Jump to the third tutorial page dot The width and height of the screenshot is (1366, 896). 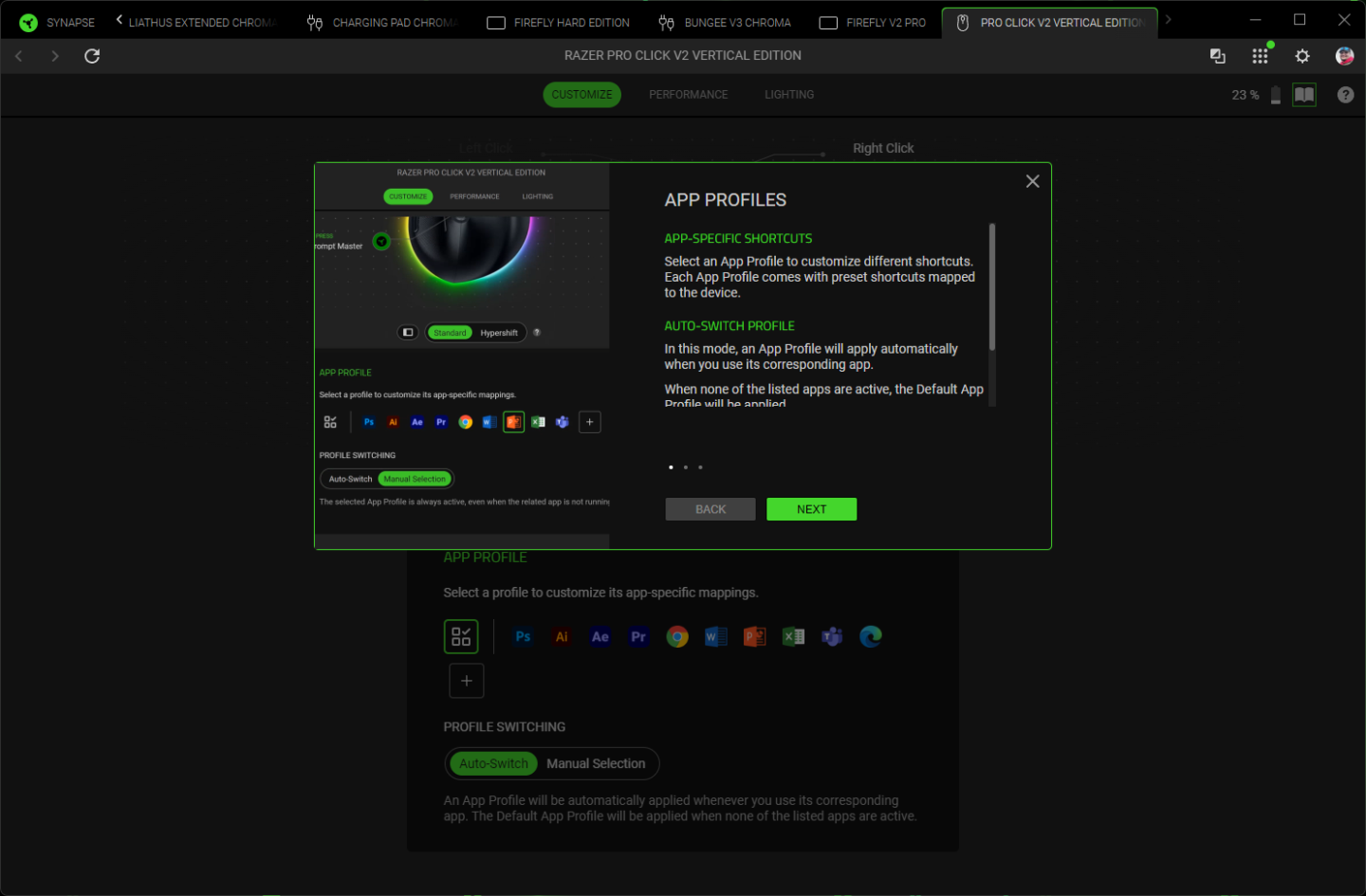click(x=700, y=467)
